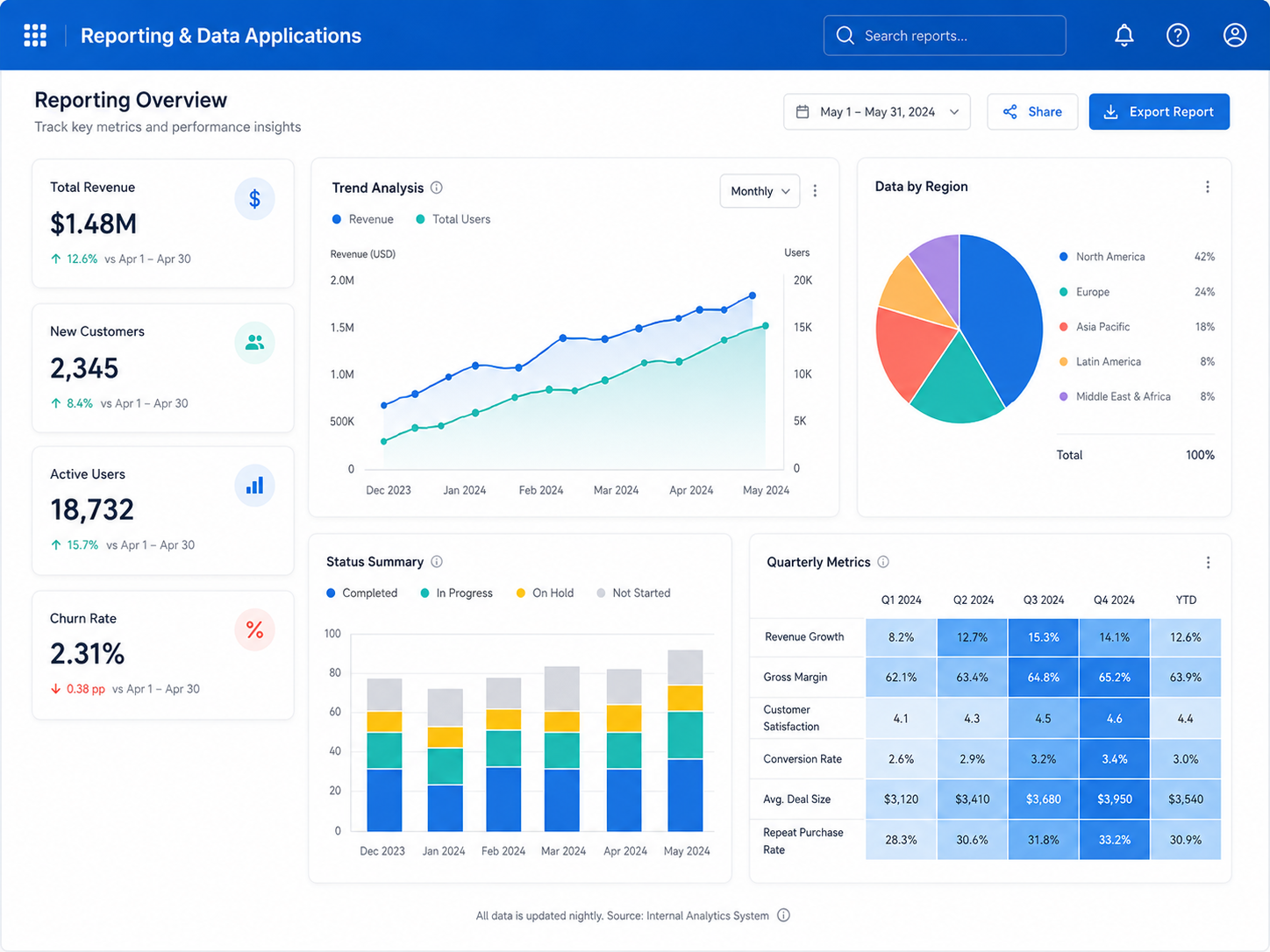Select the Q1 2024 column header
Screen dimensions: 1270x952
coord(902,600)
